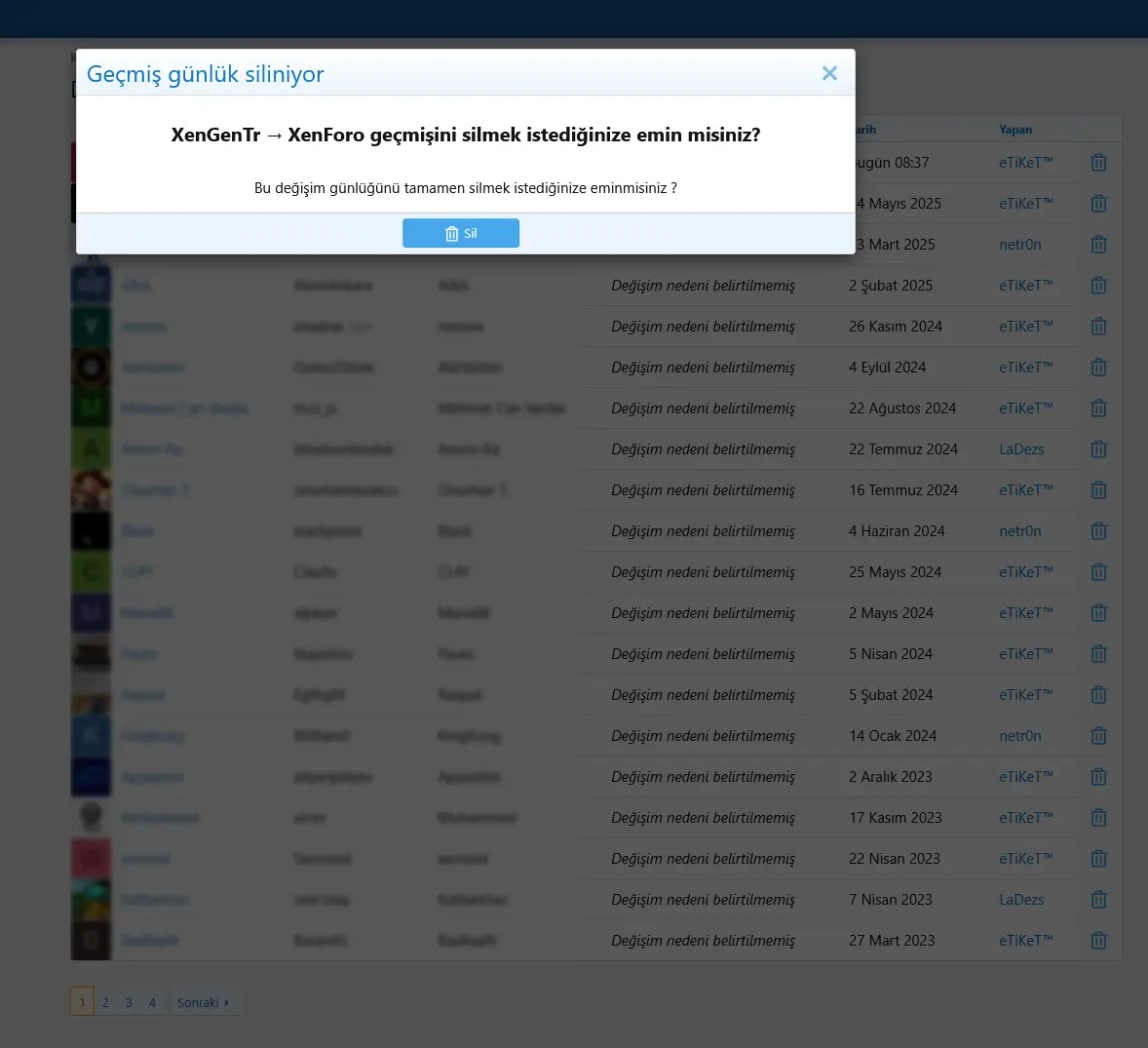Delete the 22 Ağustos 2024 entry
This screenshot has width=1148, height=1048.
1098,408
